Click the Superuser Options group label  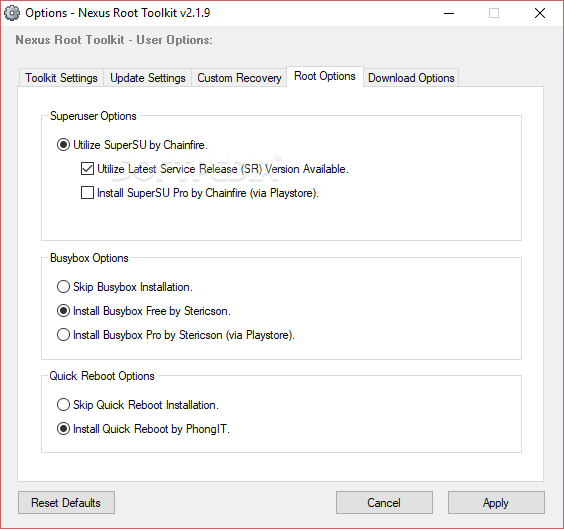[93, 116]
